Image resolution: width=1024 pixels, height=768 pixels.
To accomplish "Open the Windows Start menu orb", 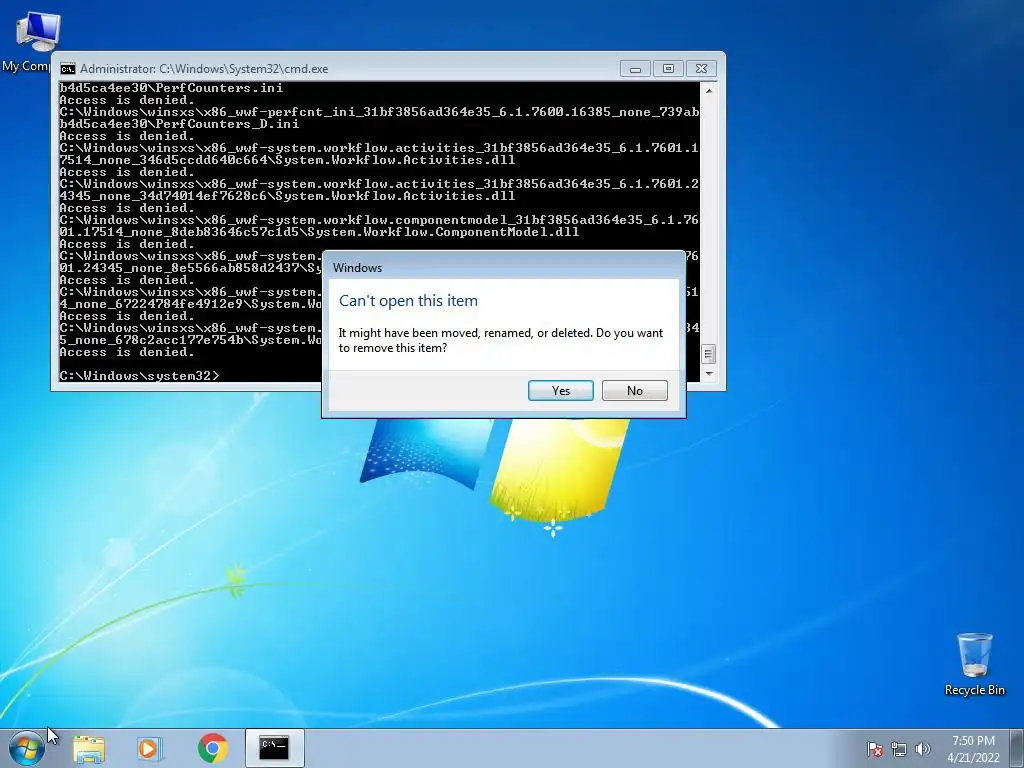I will click(x=27, y=748).
